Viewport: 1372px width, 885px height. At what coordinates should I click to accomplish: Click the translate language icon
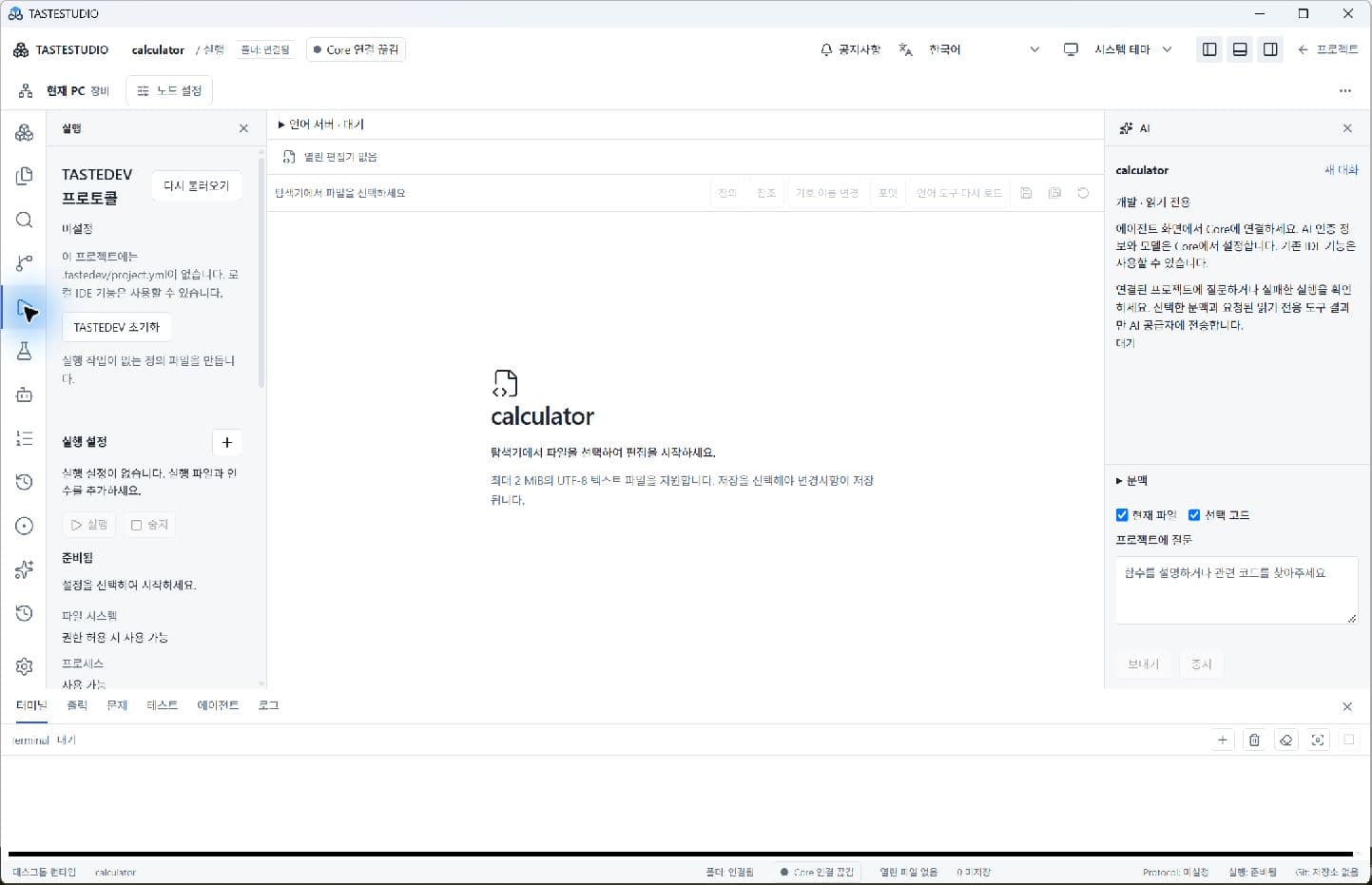pos(905,49)
